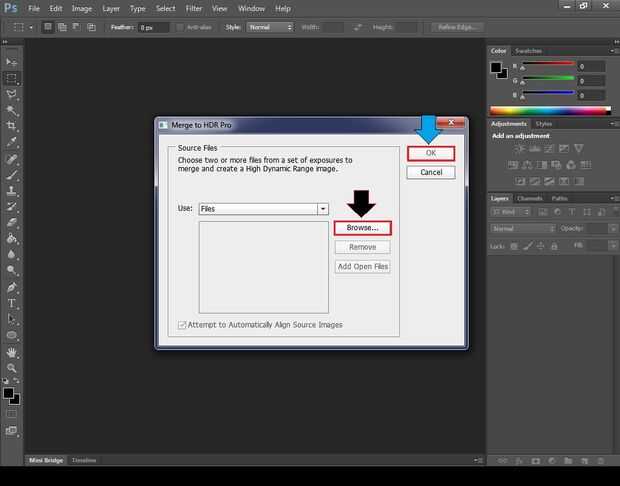
Task: Select the Paint Bucket tool
Action: click(11, 238)
